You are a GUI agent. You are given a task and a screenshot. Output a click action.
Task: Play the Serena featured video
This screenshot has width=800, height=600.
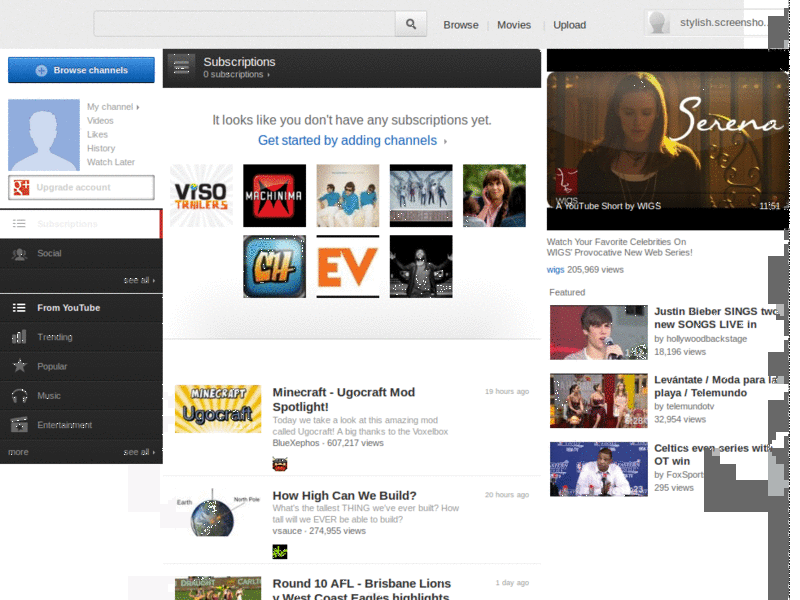click(x=667, y=139)
